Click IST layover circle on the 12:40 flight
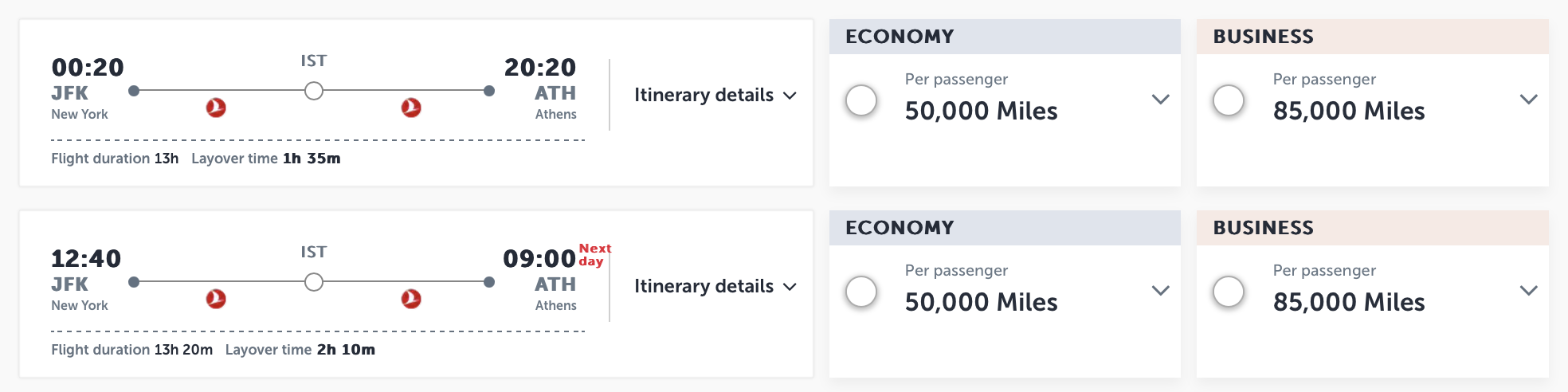Screen dimensions: 1568x392 coord(314,282)
